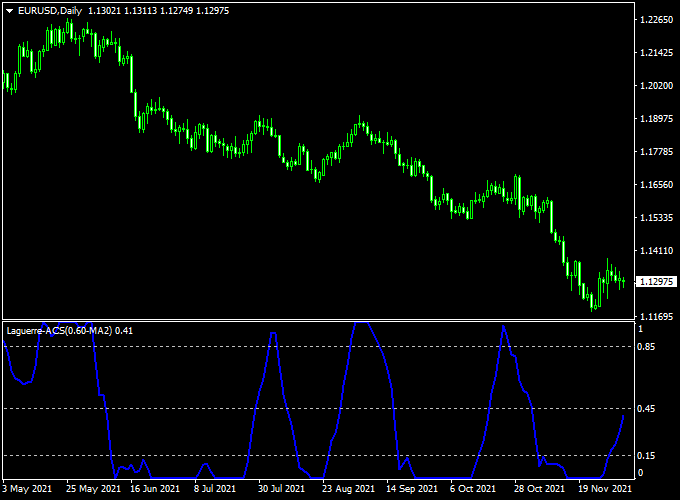Select the EURUSD,Daily chart title text
This screenshot has height=500, width=680.
50,11
